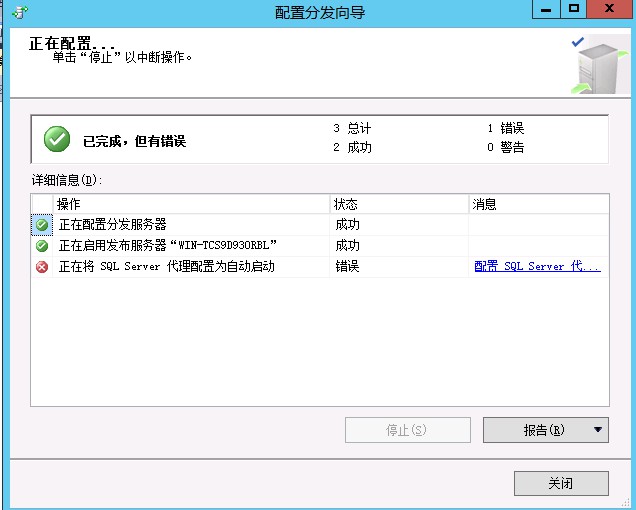636x510 pixels.
Task: Click the red error icon for SQL Server 代理 row
Action: tap(42, 267)
